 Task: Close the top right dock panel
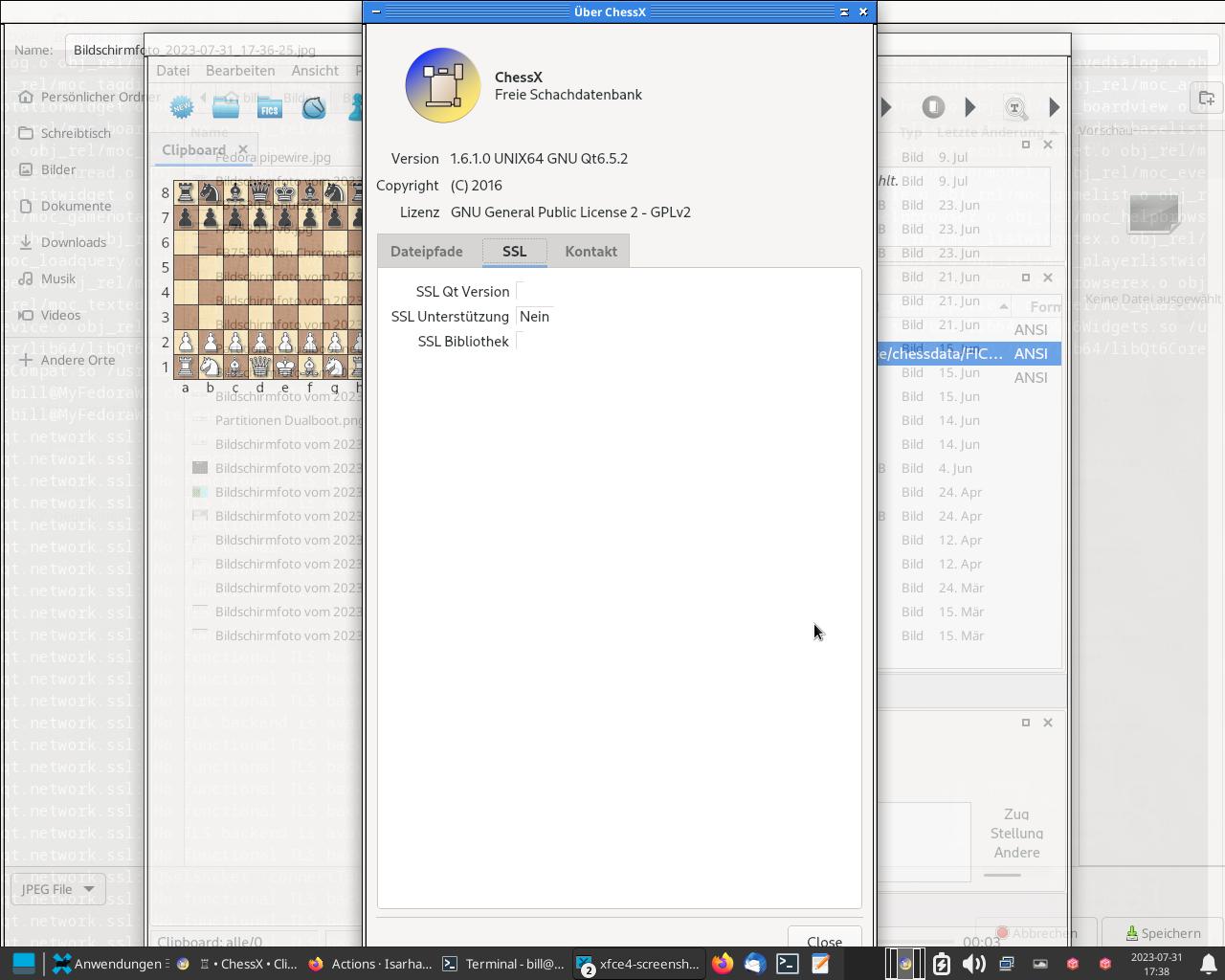coord(1047,145)
